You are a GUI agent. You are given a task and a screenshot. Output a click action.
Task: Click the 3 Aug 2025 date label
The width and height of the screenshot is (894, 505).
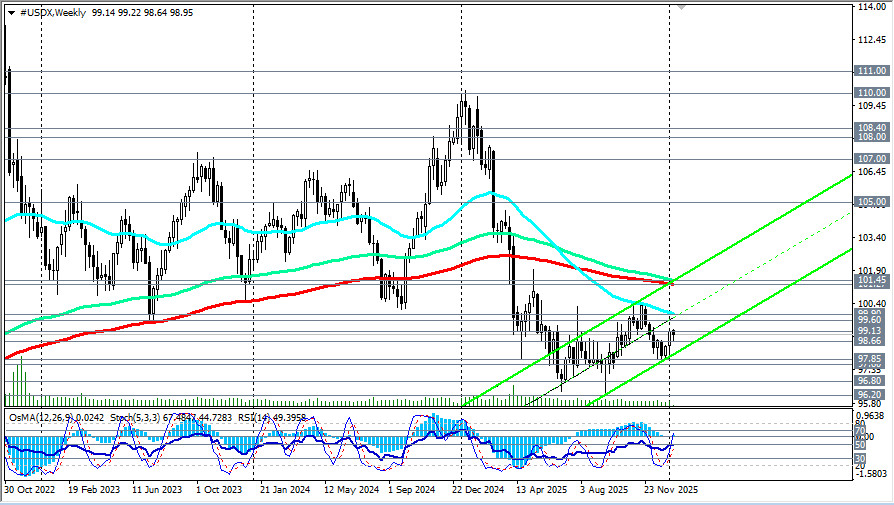coord(604,490)
